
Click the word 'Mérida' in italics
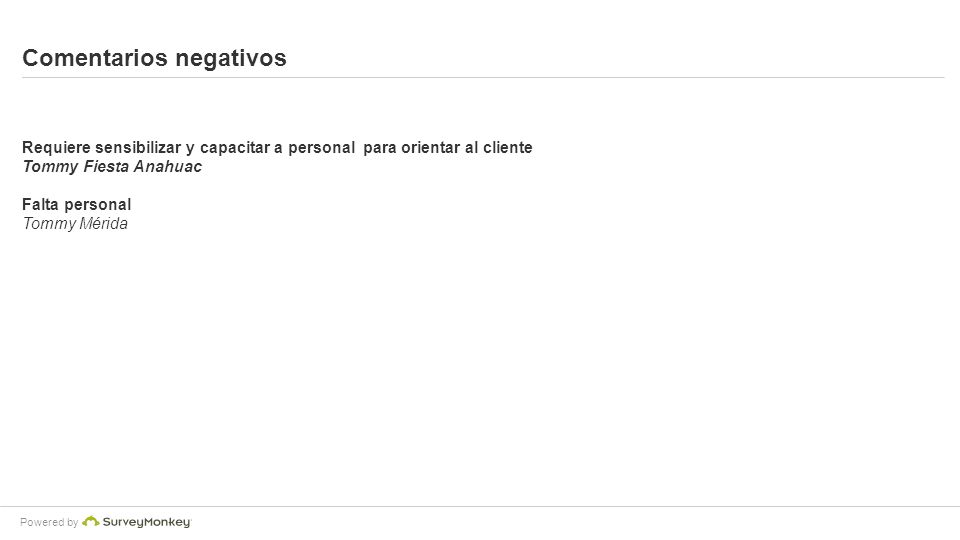point(103,223)
